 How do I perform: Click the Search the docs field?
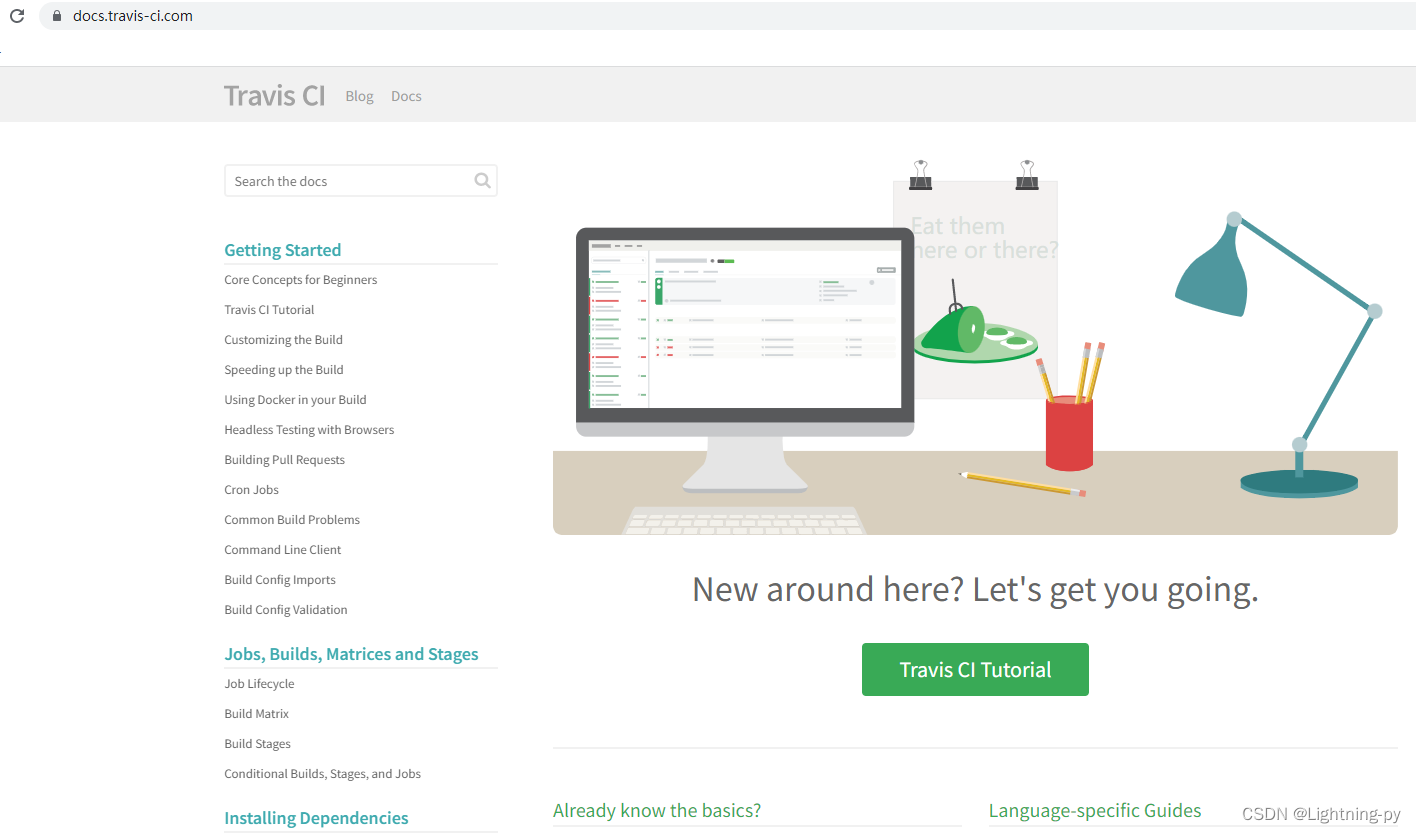pos(361,181)
